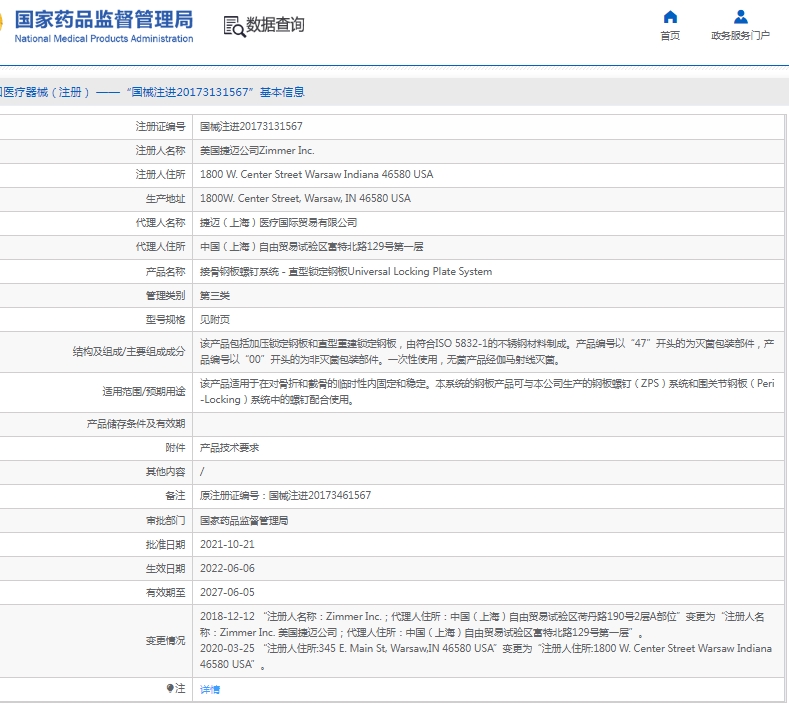Click the 数据查询 heading
789x707 pixels.
coord(275,24)
